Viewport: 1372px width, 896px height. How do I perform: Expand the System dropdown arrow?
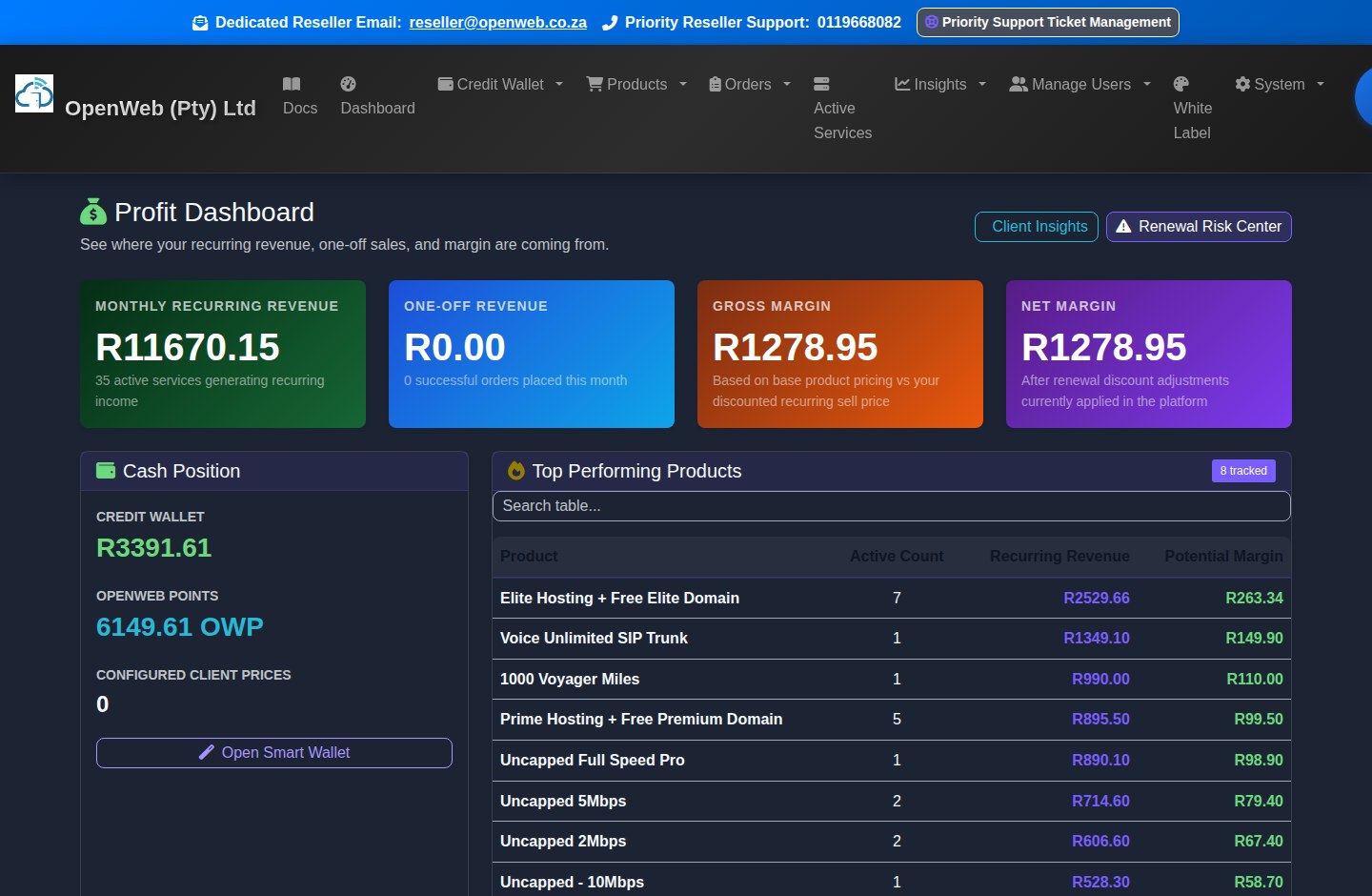(x=1321, y=84)
